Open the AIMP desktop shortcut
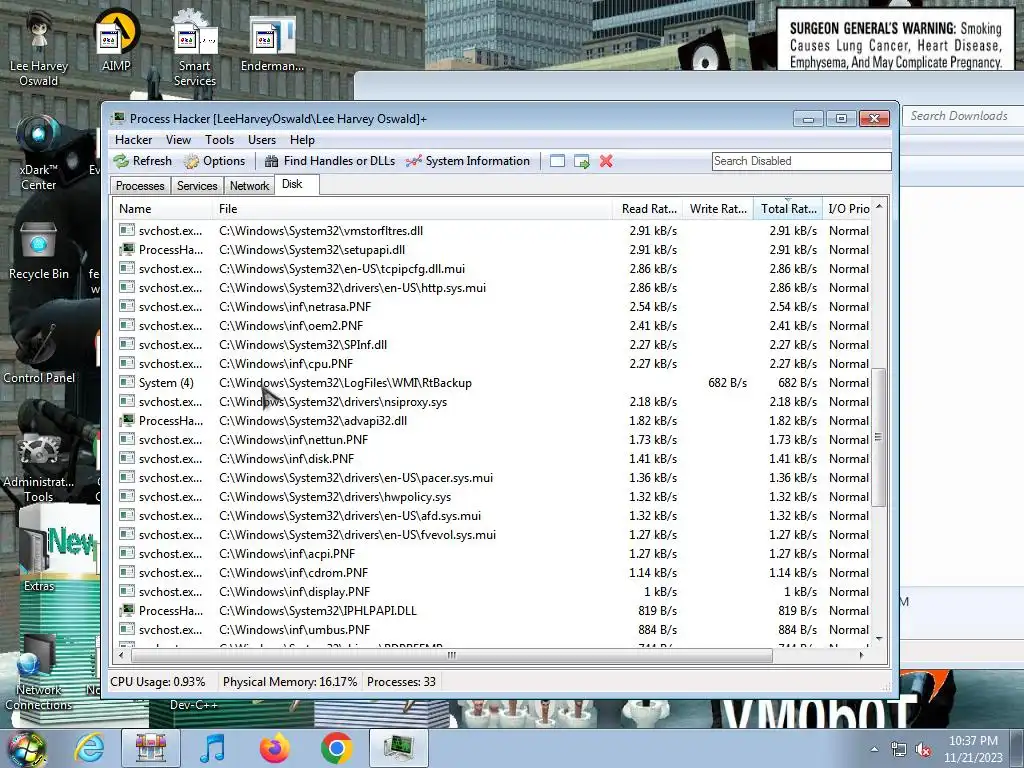The height and width of the screenshot is (768, 1024). click(116, 41)
